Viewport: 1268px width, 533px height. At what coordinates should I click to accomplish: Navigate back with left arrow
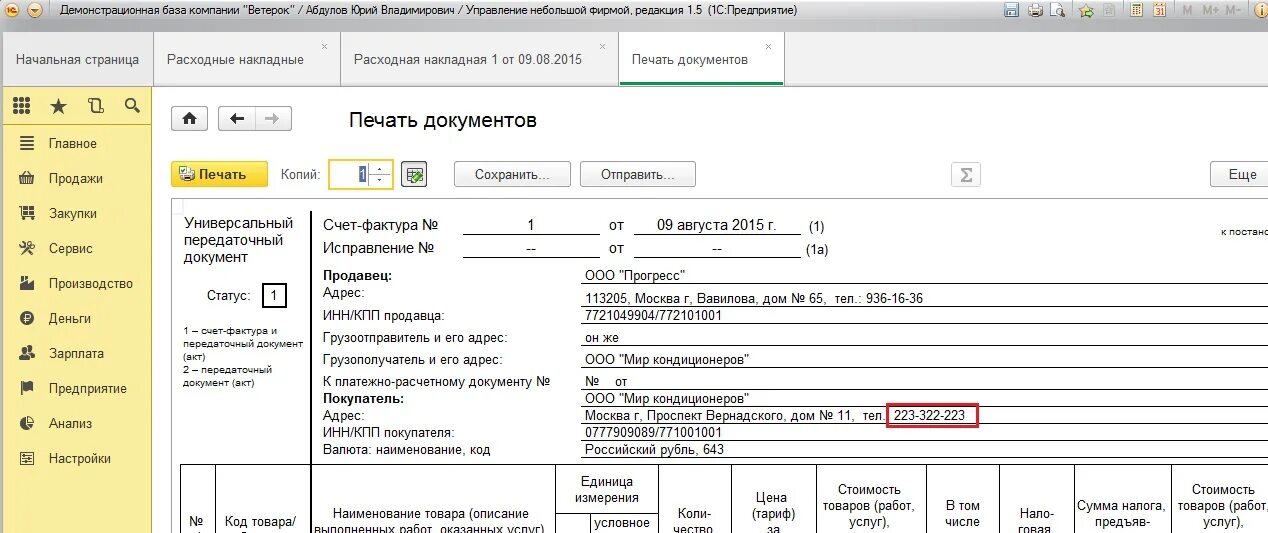coord(237,119)
